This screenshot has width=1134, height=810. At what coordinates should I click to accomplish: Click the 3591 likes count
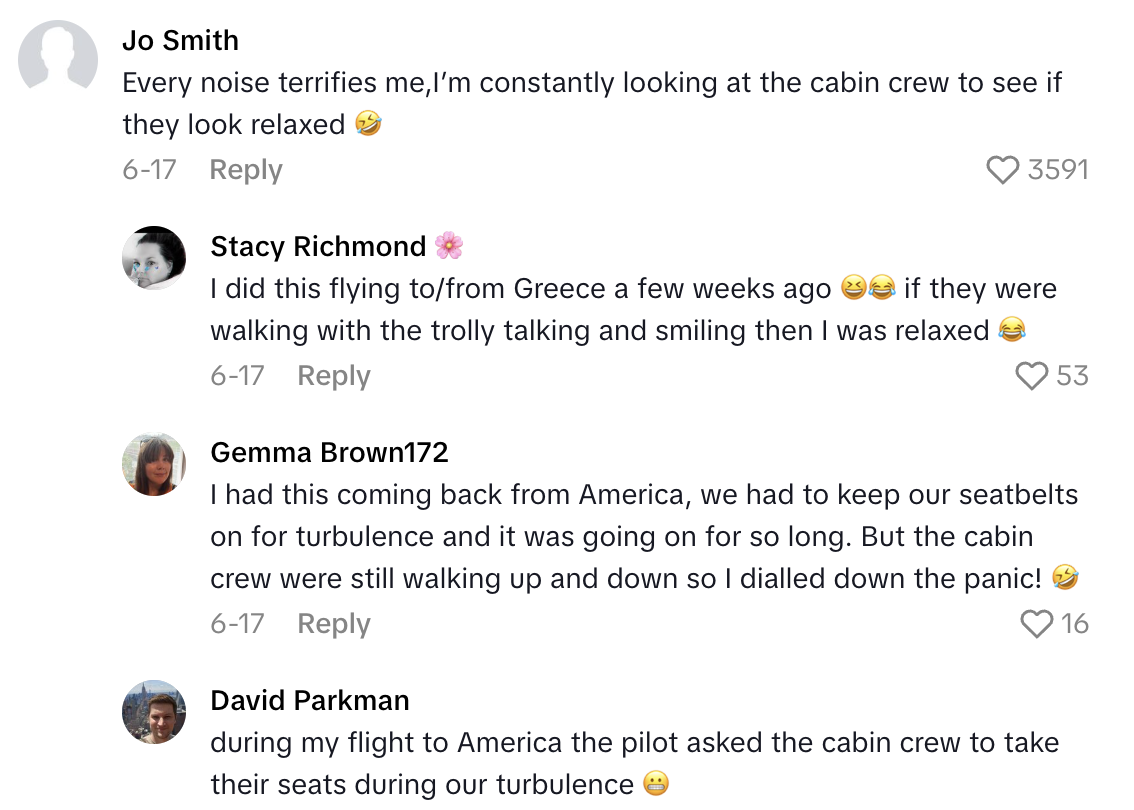click(1057, 170)
